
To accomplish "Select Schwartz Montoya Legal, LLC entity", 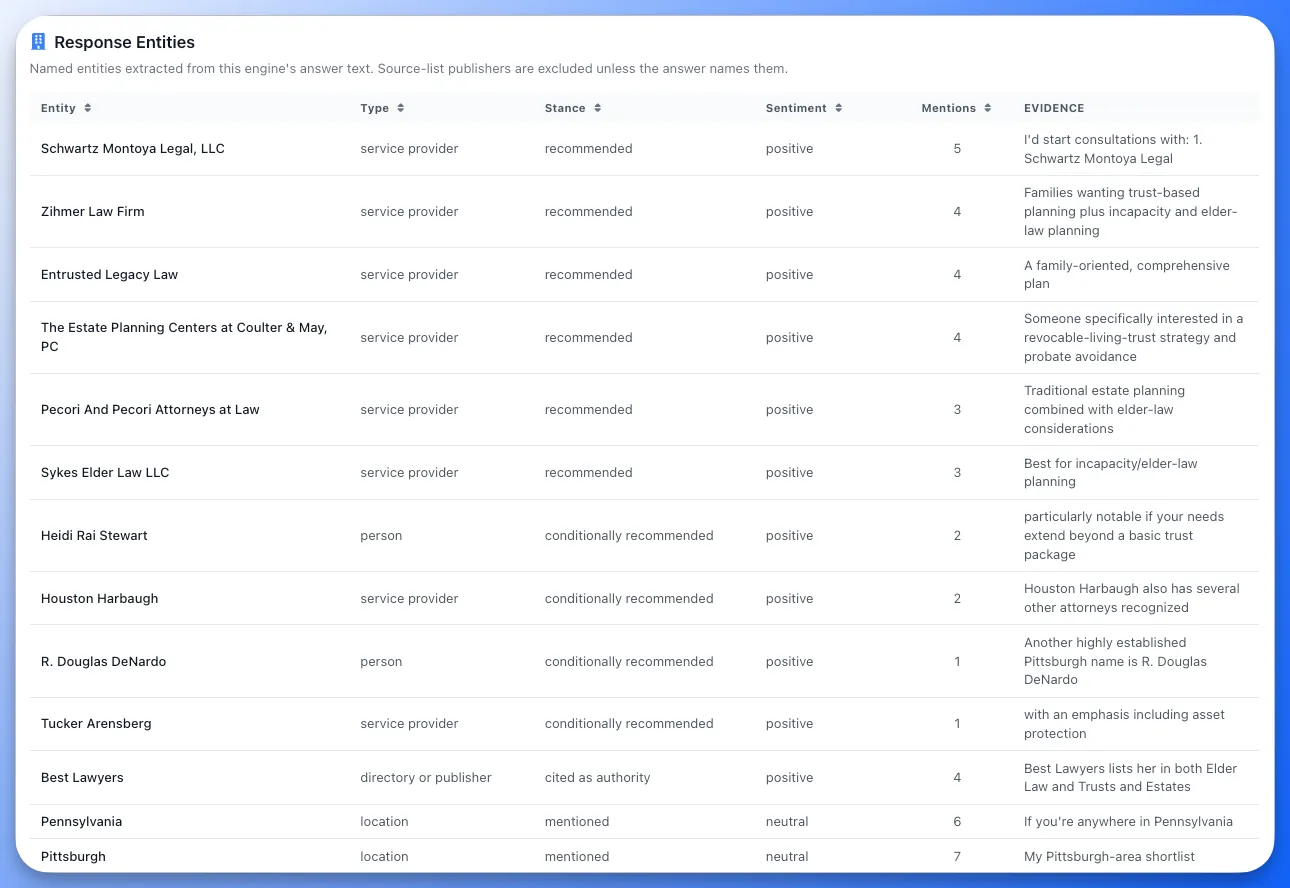I will click(133, 149).
